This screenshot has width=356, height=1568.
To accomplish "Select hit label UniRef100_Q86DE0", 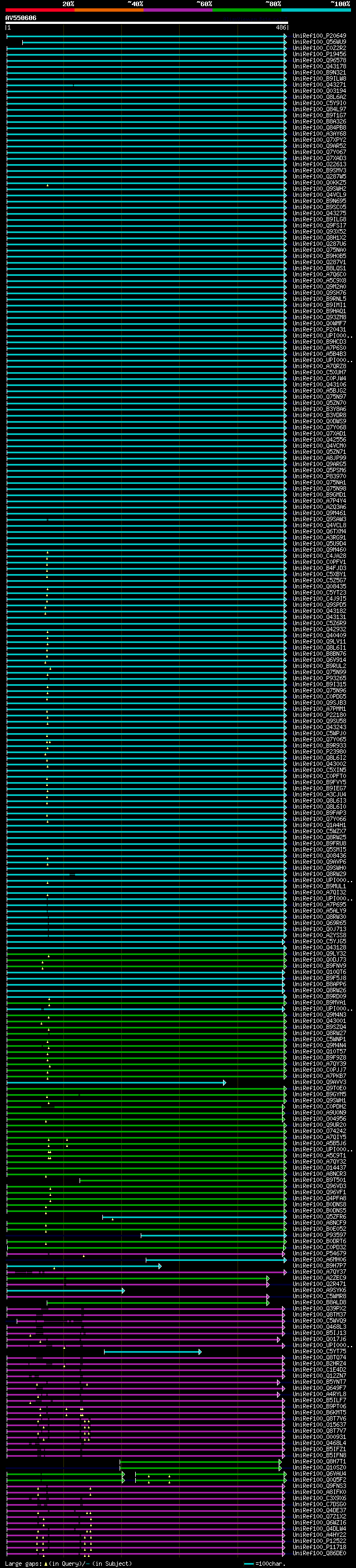I will point(319,1553).
